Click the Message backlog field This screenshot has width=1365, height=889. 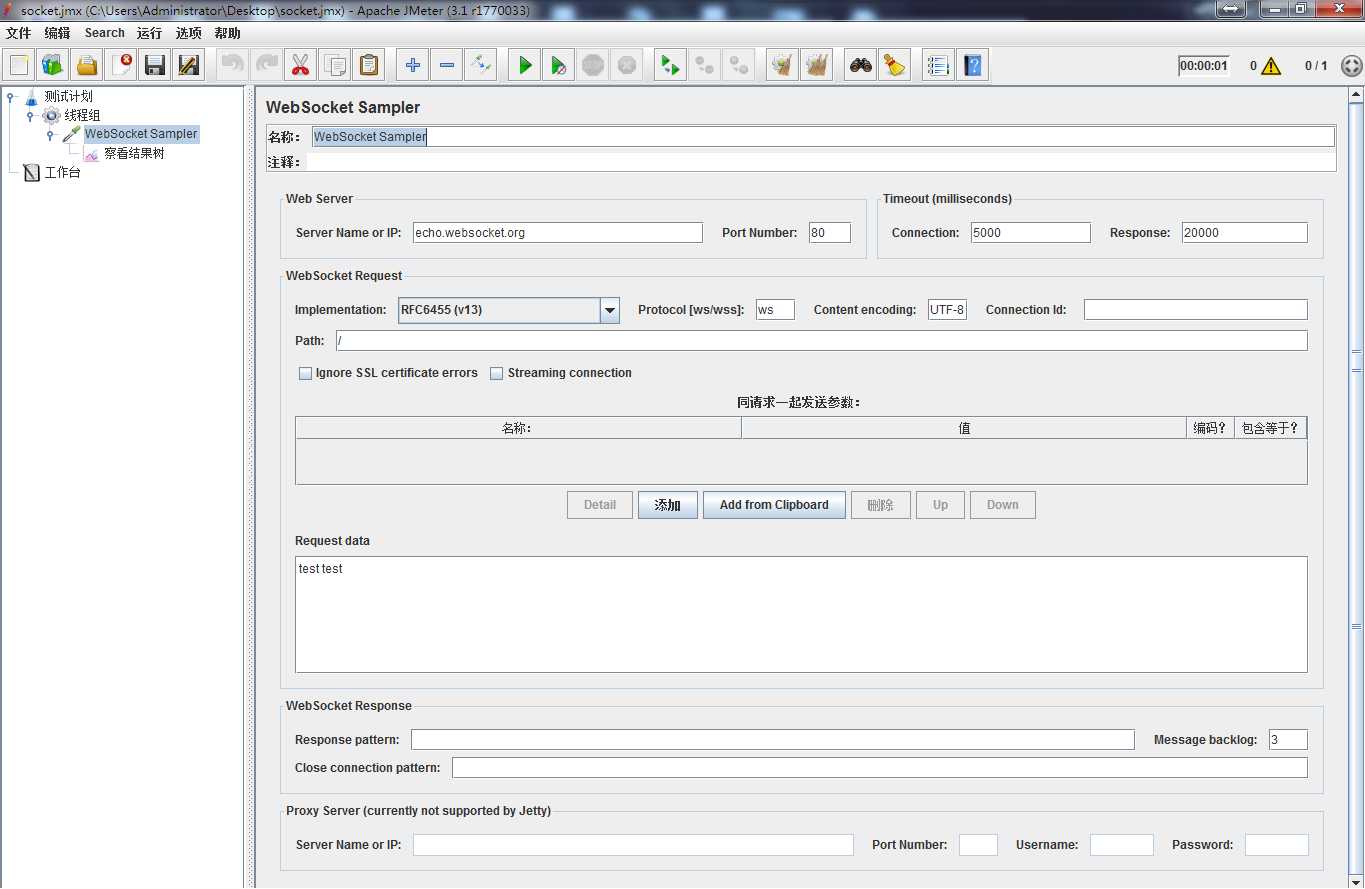point(1288,740)
